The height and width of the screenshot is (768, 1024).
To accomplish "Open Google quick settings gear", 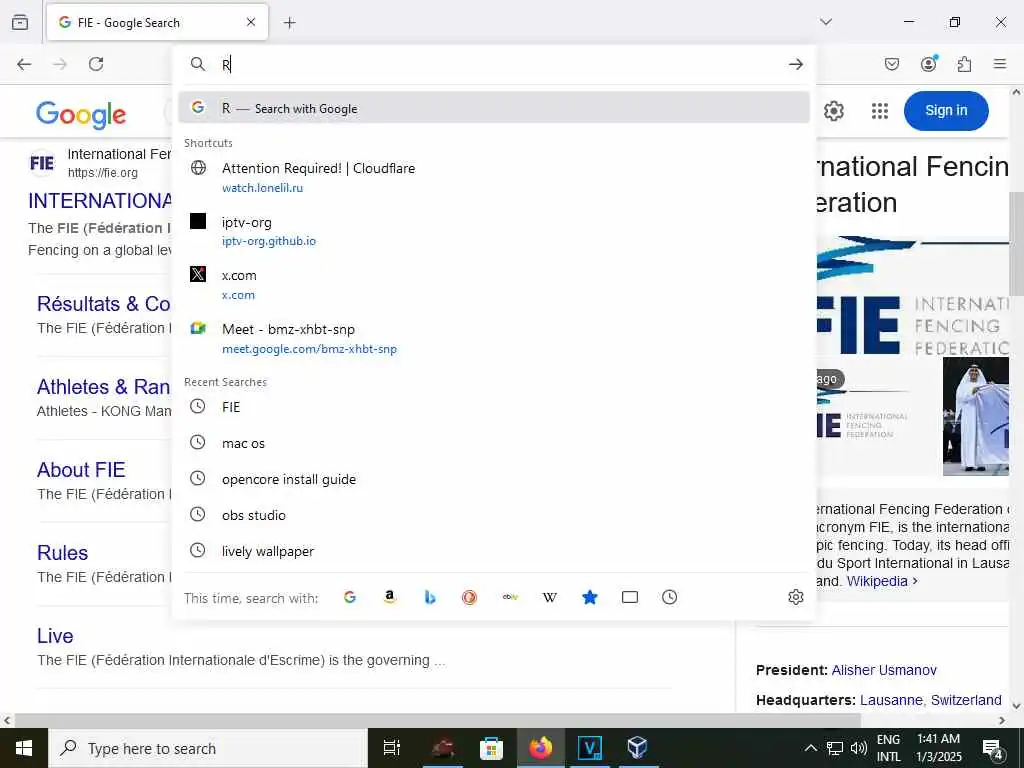I will tap(833, 111).
